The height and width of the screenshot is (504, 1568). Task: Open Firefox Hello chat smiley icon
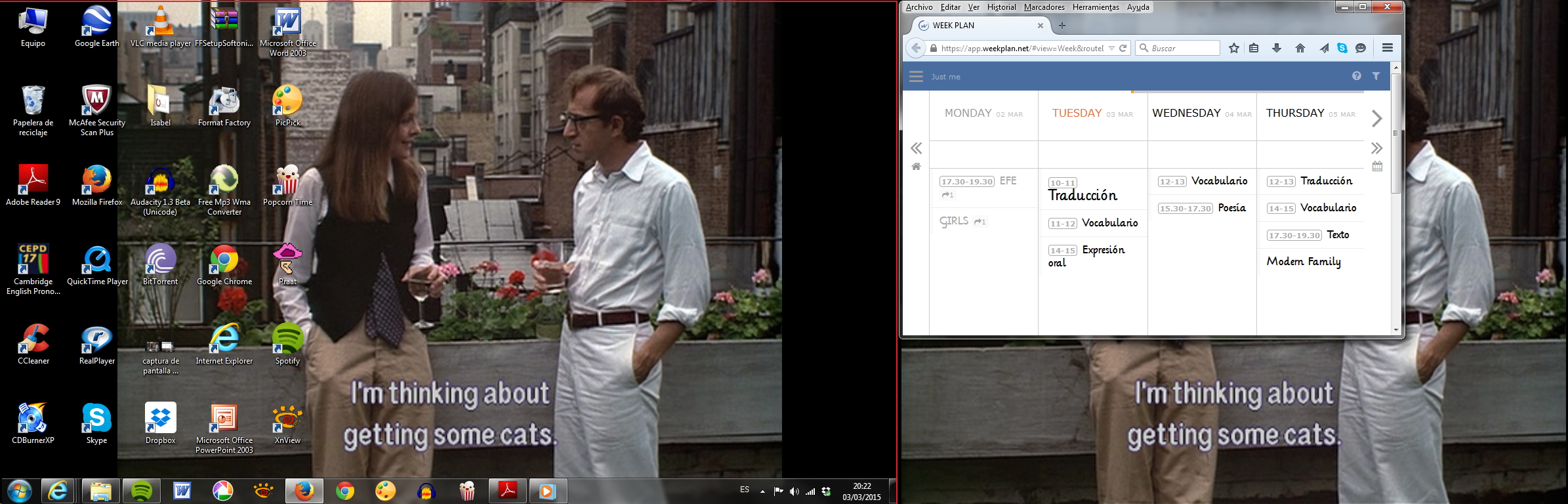pos(1361,48)
